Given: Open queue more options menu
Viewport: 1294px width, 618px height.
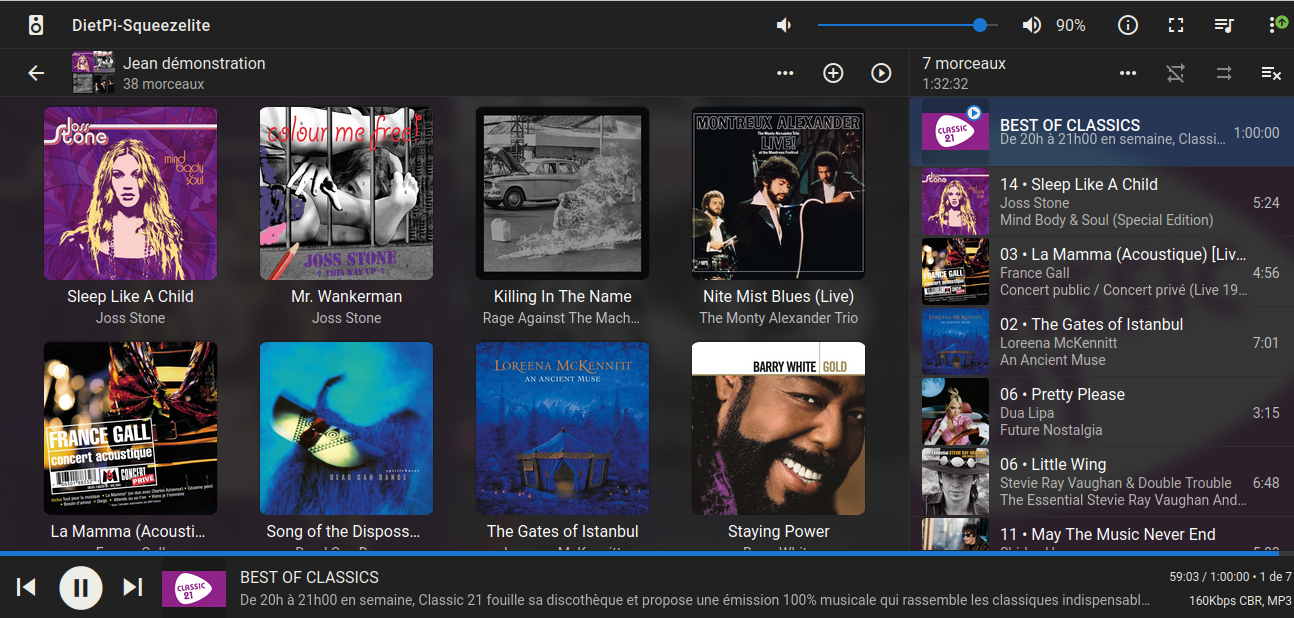Looking at the screenshot, I should (1128, 73).
